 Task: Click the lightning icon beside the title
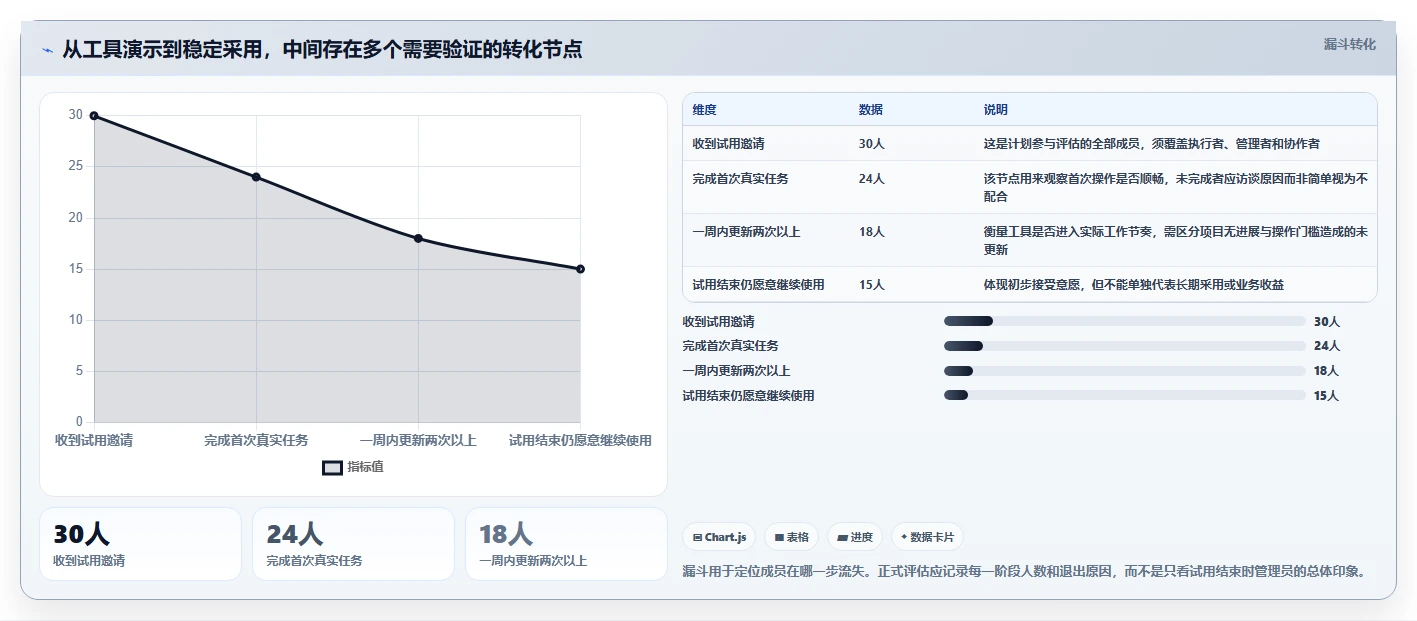pos(47,50)
